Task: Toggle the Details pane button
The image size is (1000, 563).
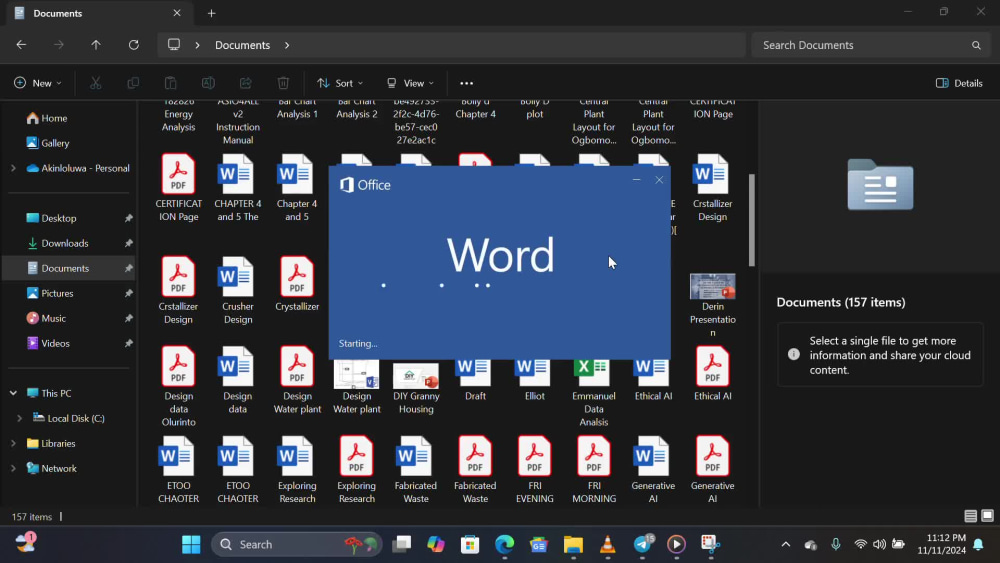Action: 959,83
